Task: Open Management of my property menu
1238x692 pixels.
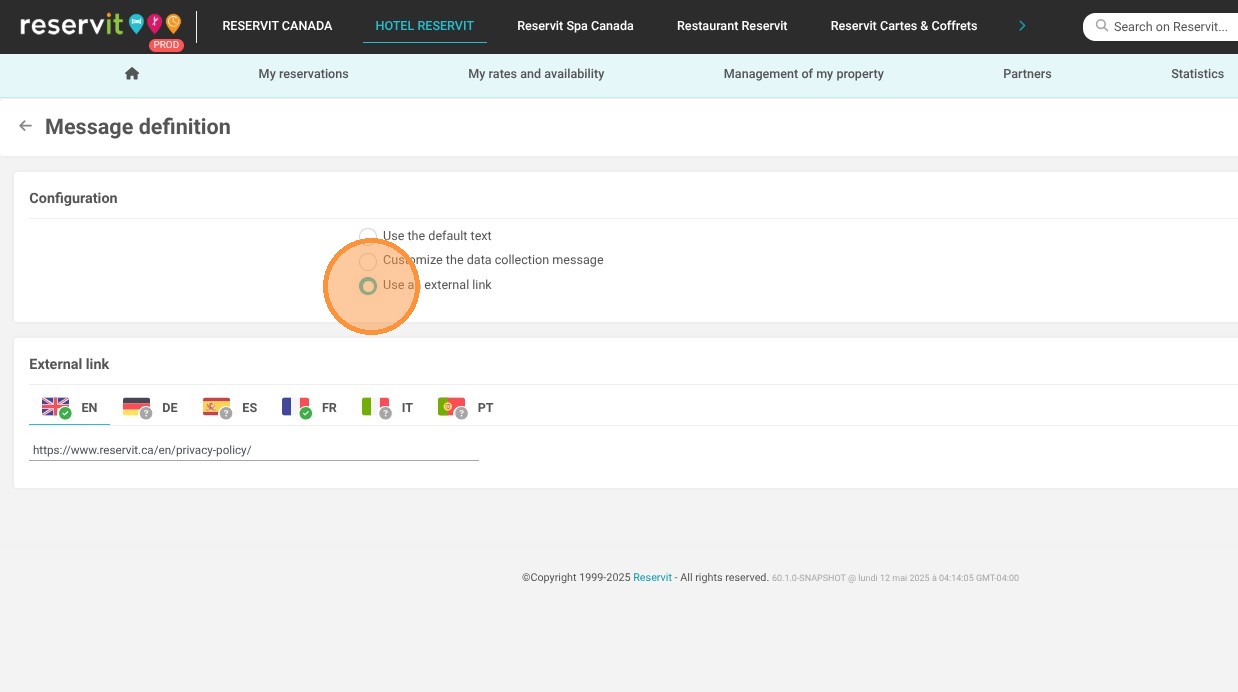Action: [803, 73]
